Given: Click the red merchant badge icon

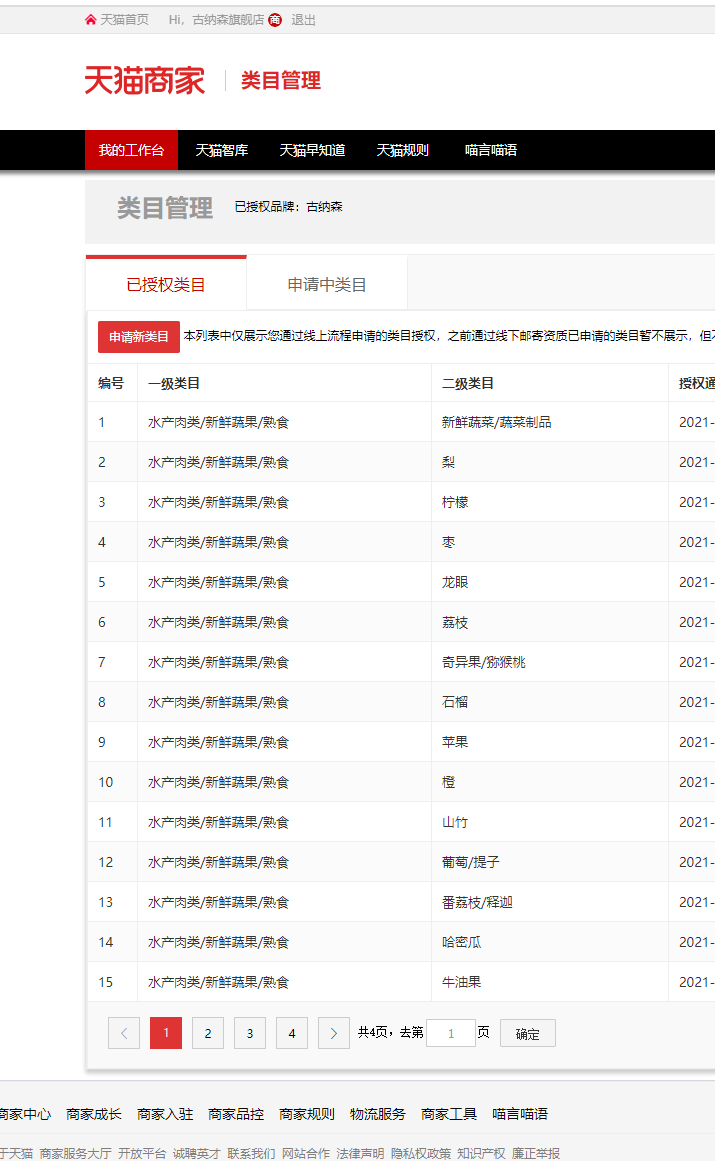Looking at the screenshot, I should 275,20.
